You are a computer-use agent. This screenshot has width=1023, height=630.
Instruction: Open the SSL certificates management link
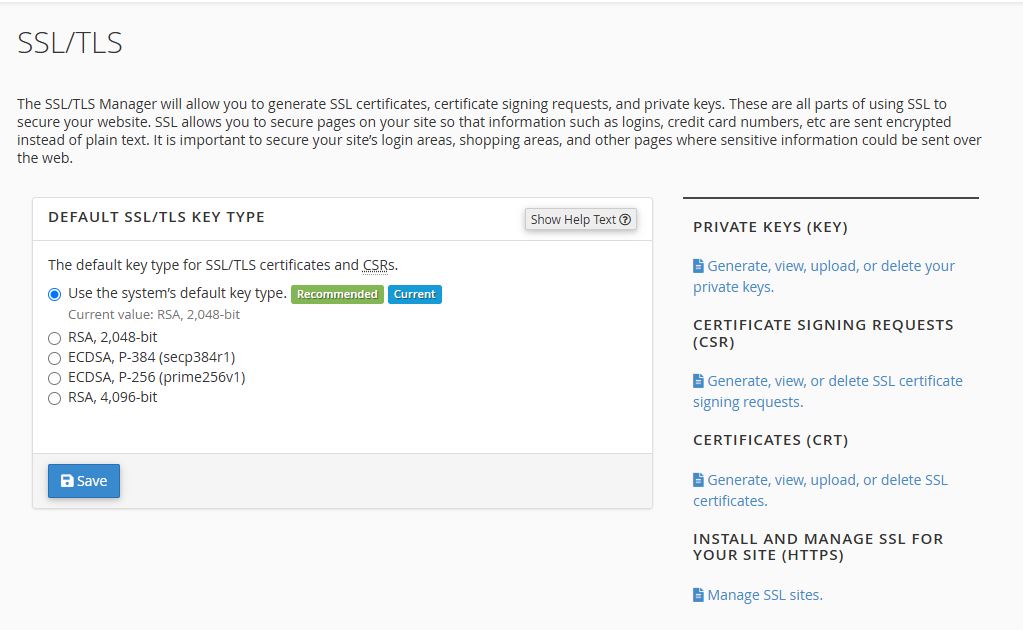pos(826,480)
